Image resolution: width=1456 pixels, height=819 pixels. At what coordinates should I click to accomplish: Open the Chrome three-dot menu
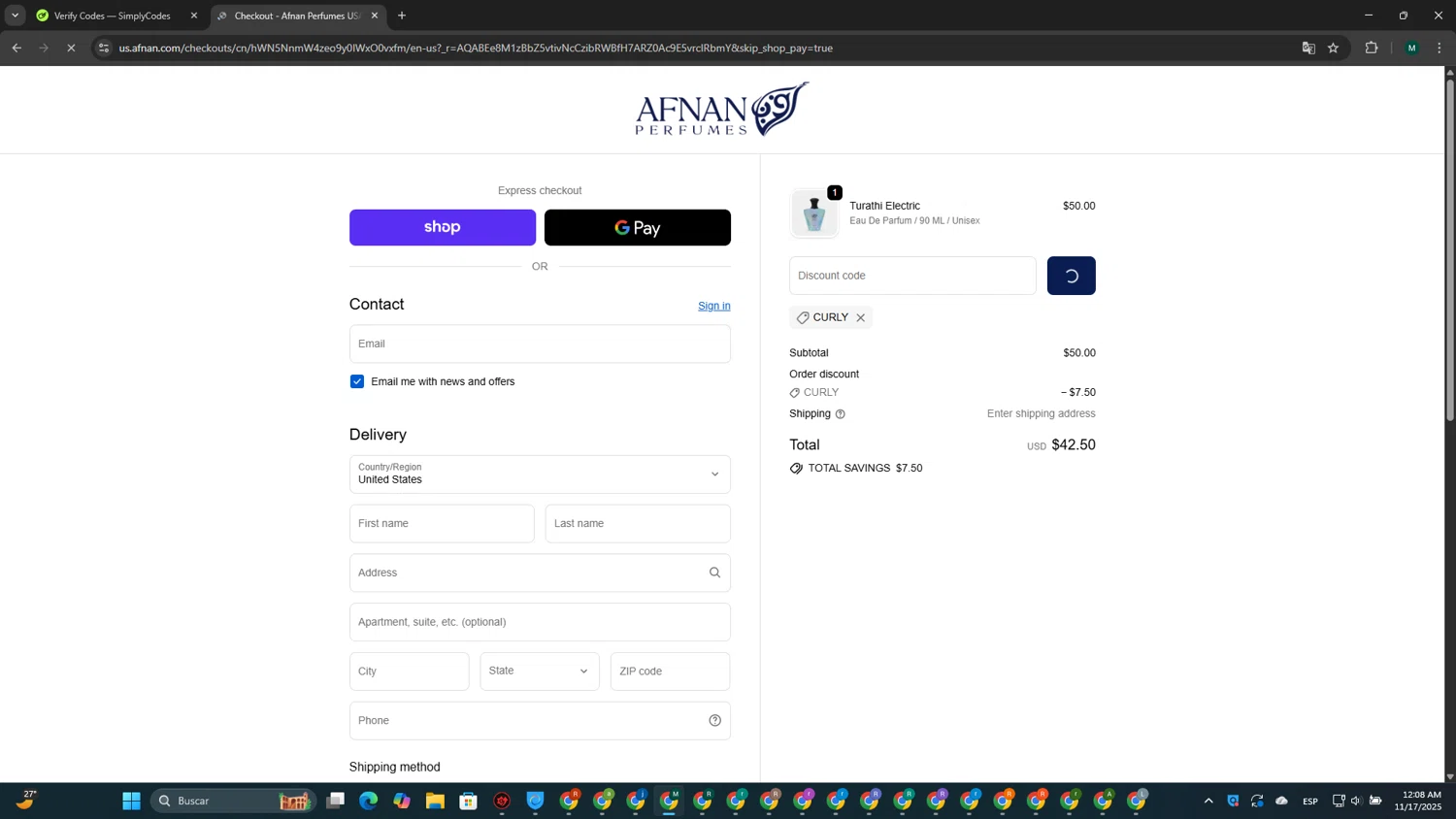coord(1439,48)
